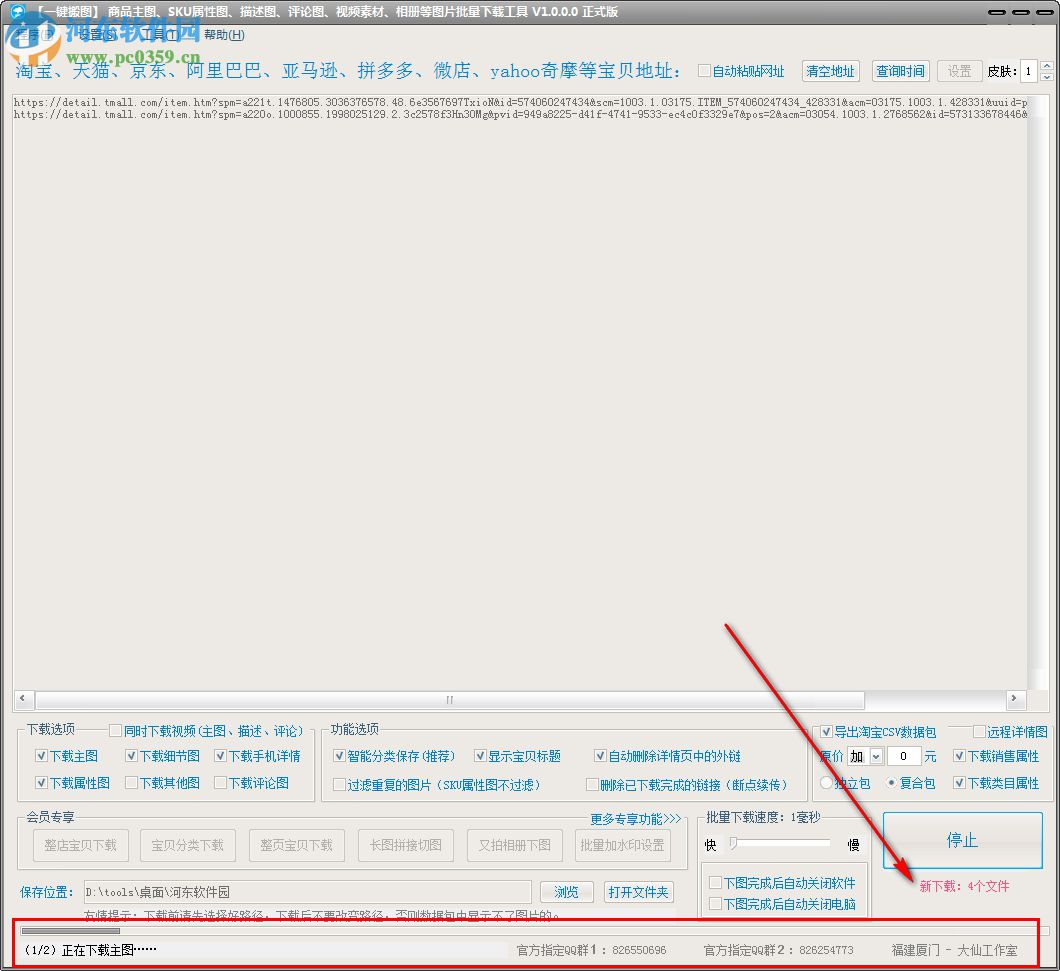1060x971 pixels.
Task: Click the 批量加水印设置 button
Action: [623, 845]
